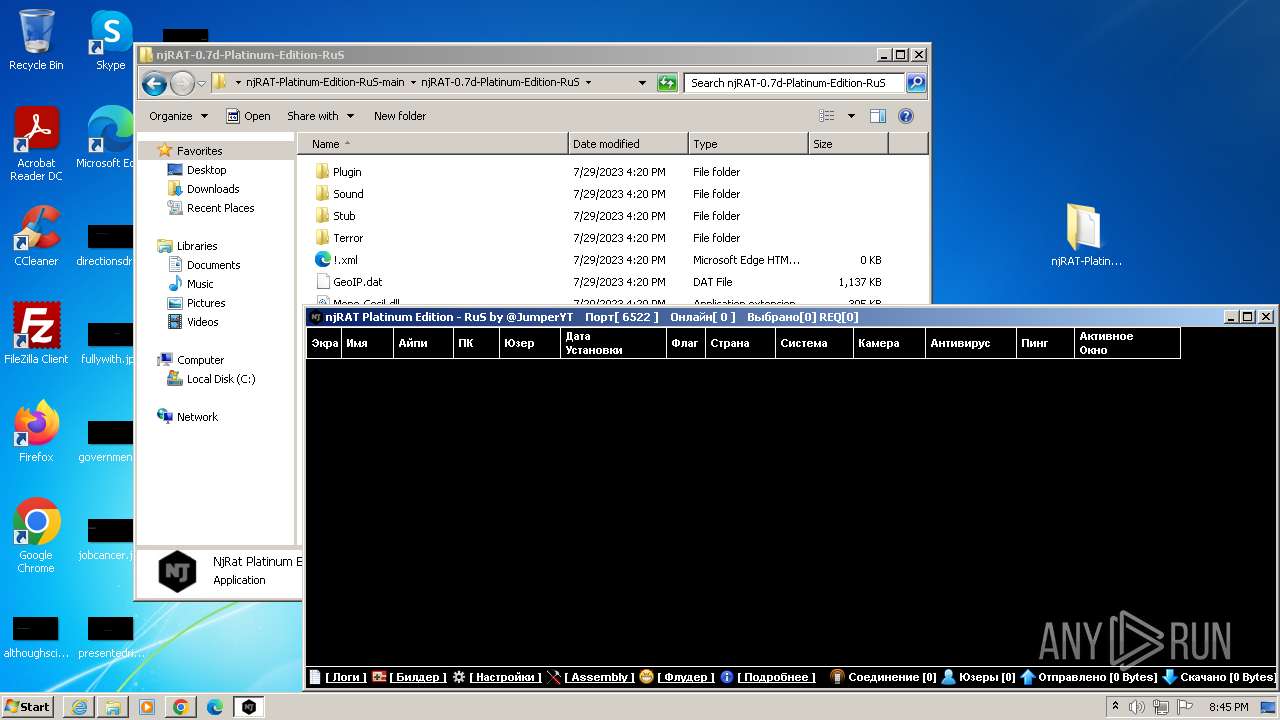Show hidden tray icons arrow

coord(1116,707)
